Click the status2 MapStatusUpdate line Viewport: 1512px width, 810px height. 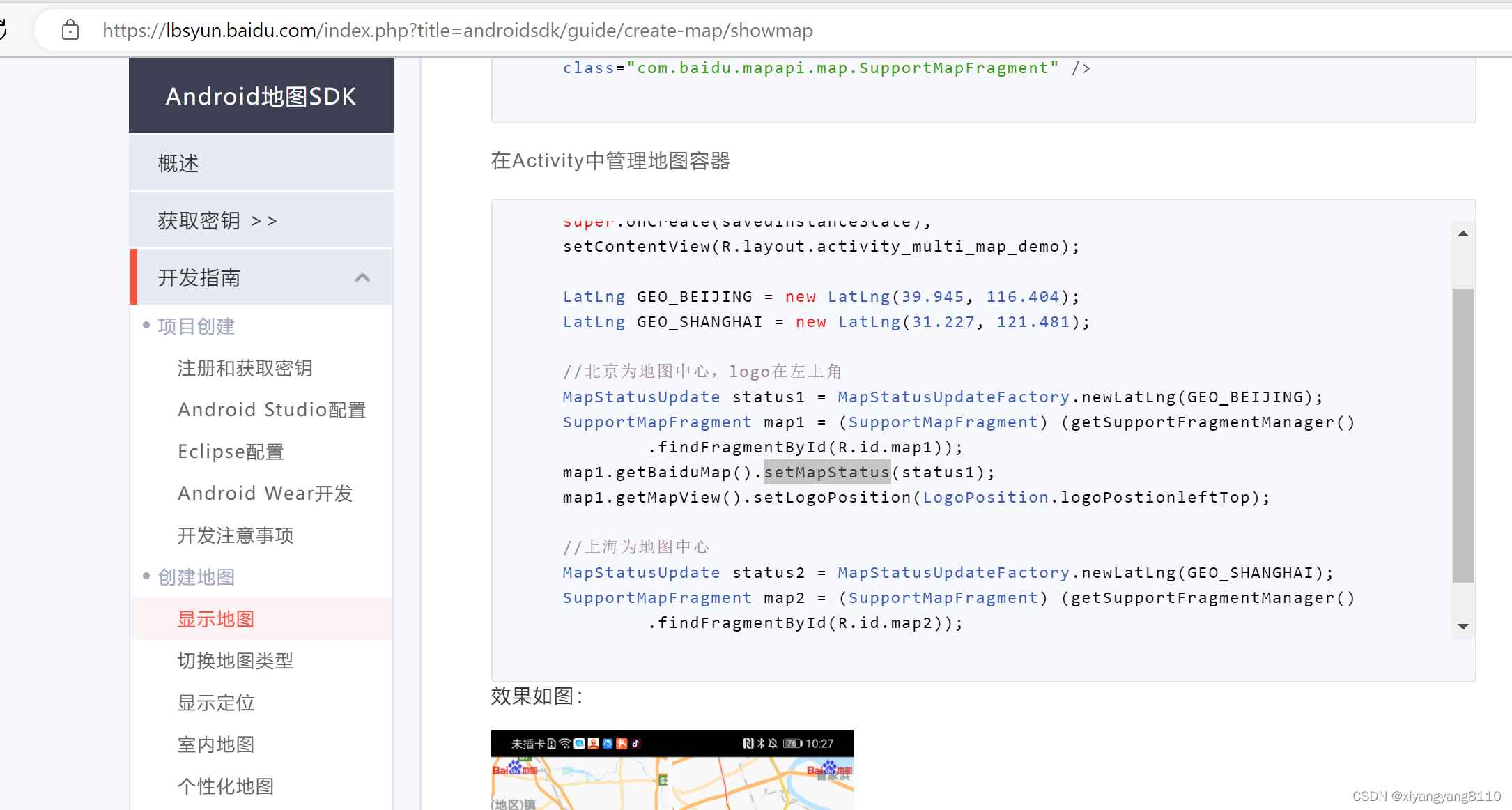948,572
